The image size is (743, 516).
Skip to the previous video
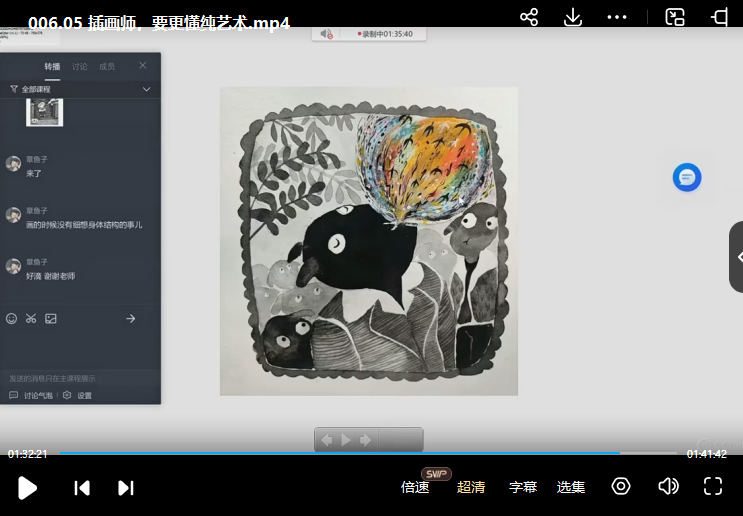(82, 488)
